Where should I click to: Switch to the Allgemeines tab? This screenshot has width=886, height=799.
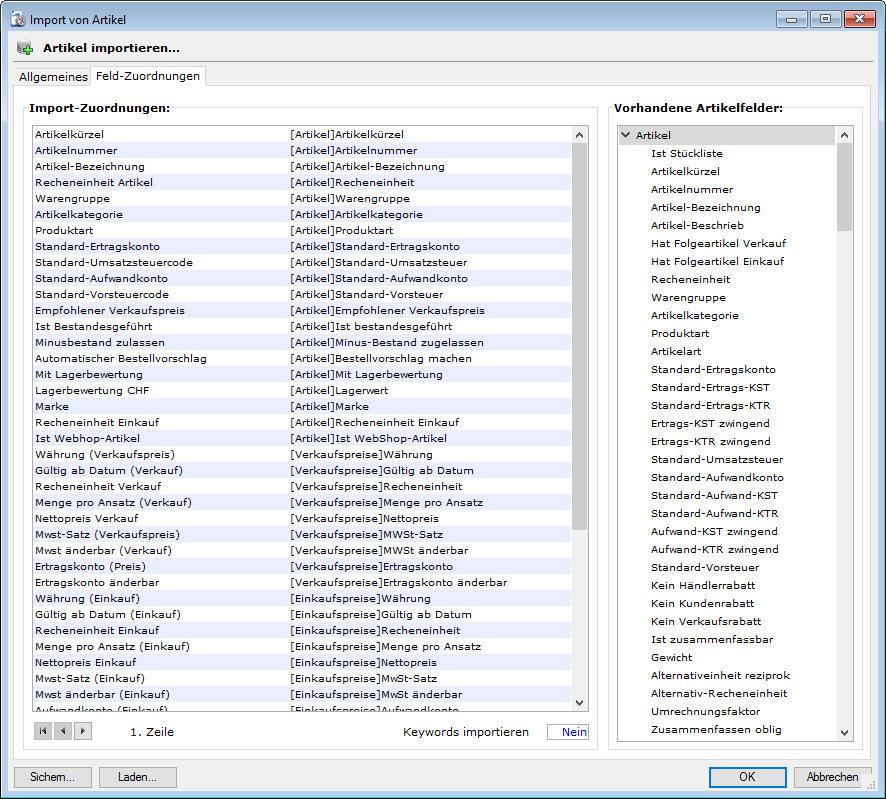click(x=53, y=77)
